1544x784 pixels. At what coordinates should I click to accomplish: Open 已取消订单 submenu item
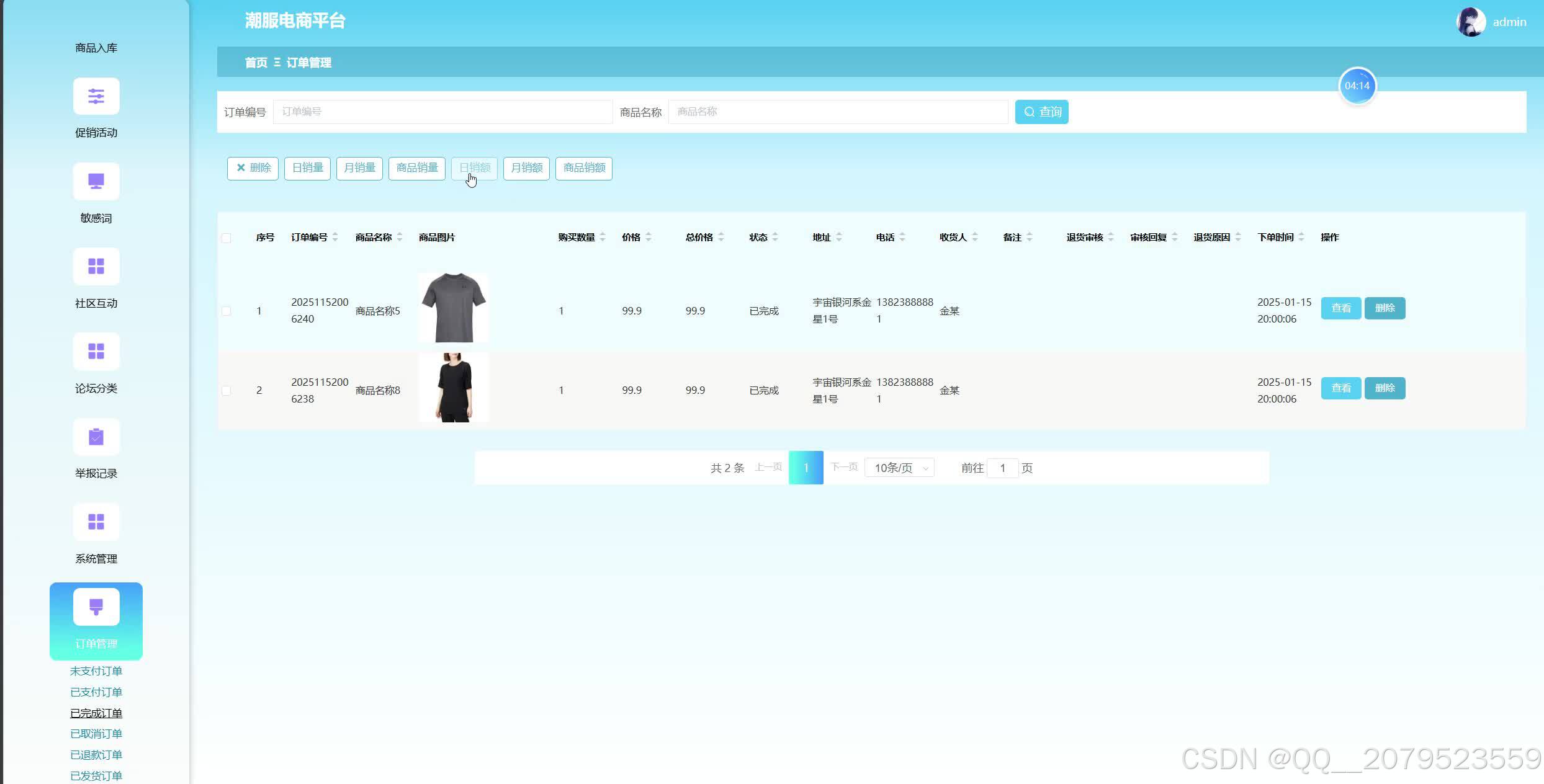click(96, 734)
